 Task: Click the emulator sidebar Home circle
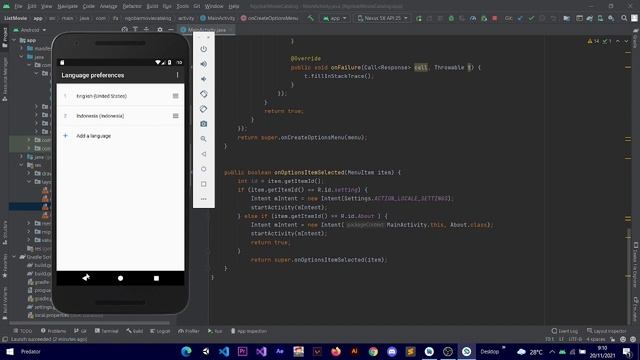coord(203,169)
